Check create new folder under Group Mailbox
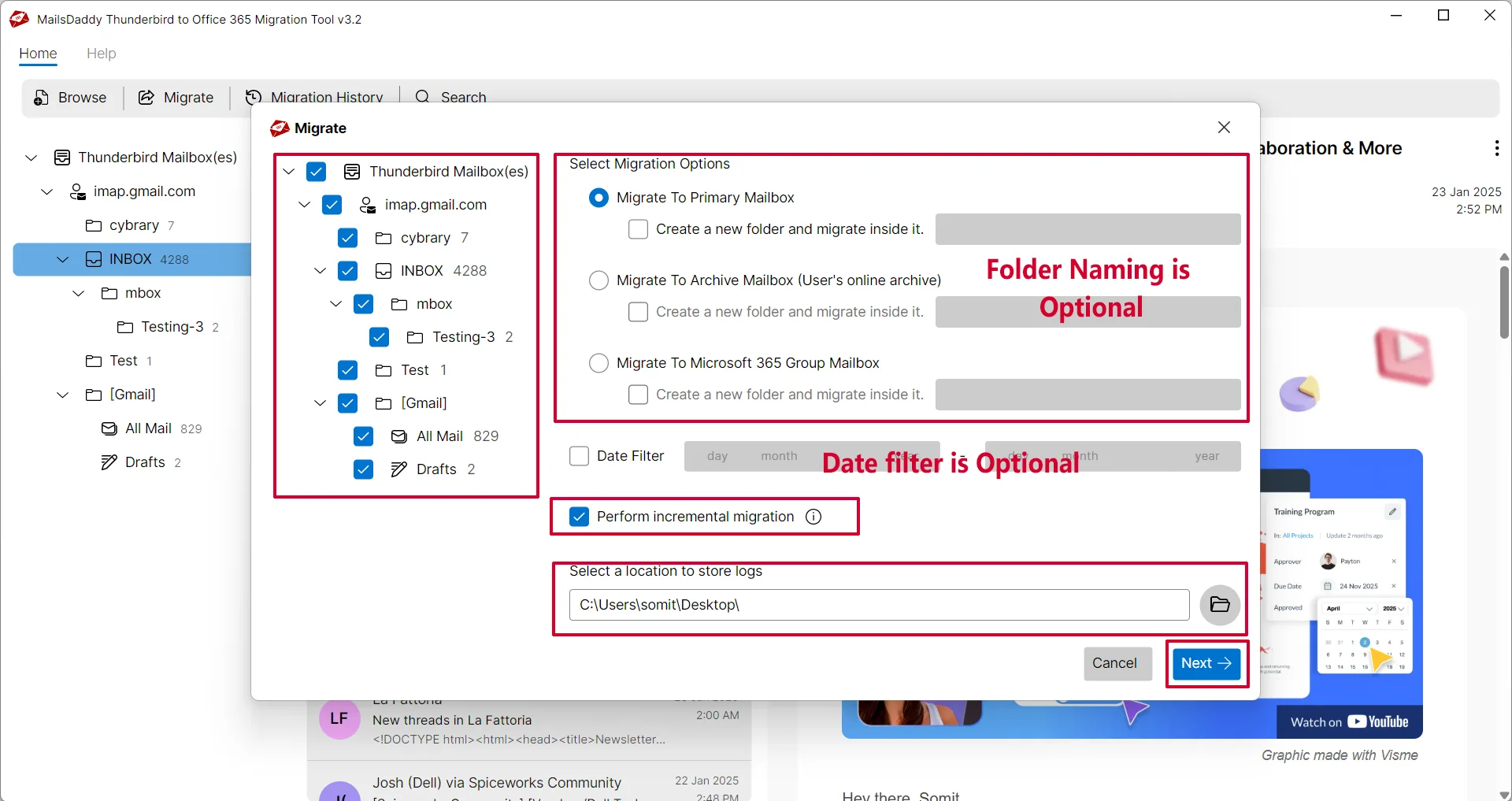1512x801 pixels. click(x=639, y=395)
